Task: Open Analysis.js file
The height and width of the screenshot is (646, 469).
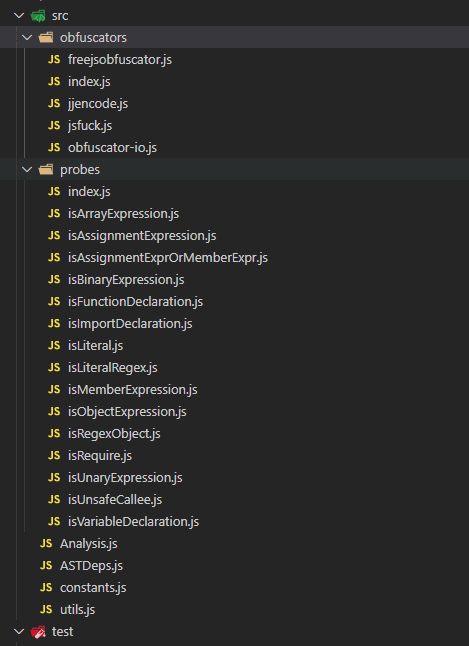Action: (89, 544)
